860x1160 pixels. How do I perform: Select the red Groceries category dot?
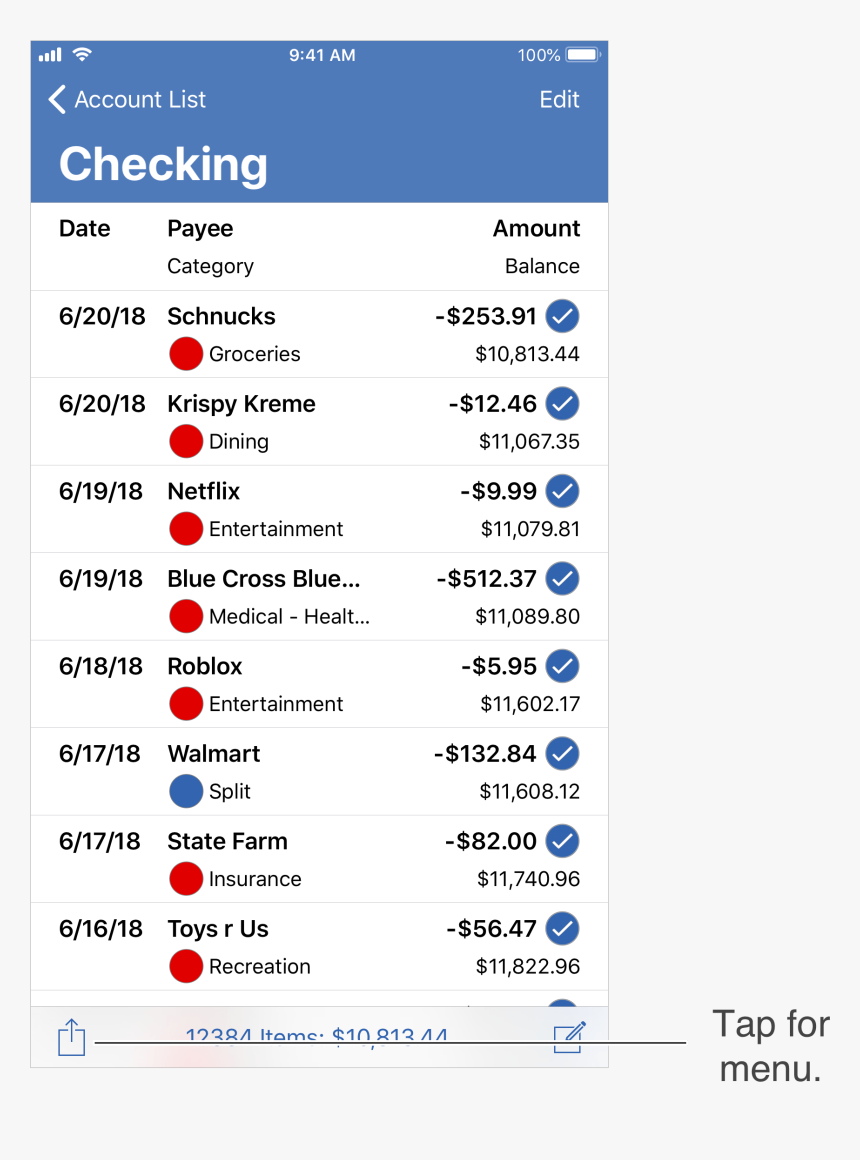tap(186, 354)
